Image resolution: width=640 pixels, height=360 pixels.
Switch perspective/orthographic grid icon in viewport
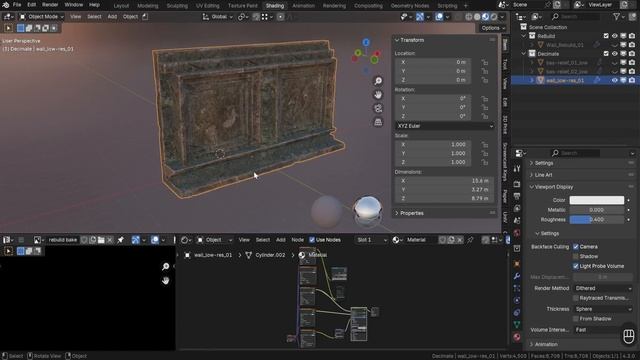pos(378,122)
